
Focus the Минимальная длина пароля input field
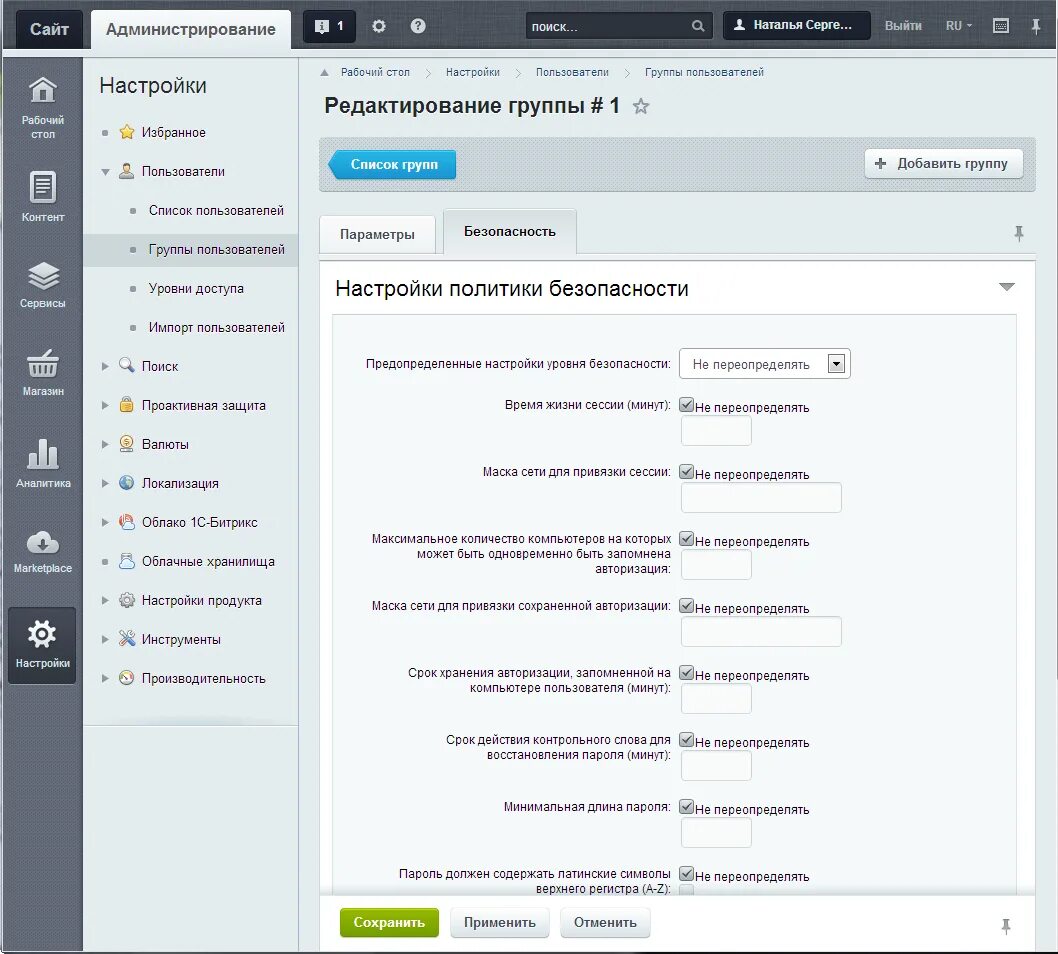[x=716, y=832]
